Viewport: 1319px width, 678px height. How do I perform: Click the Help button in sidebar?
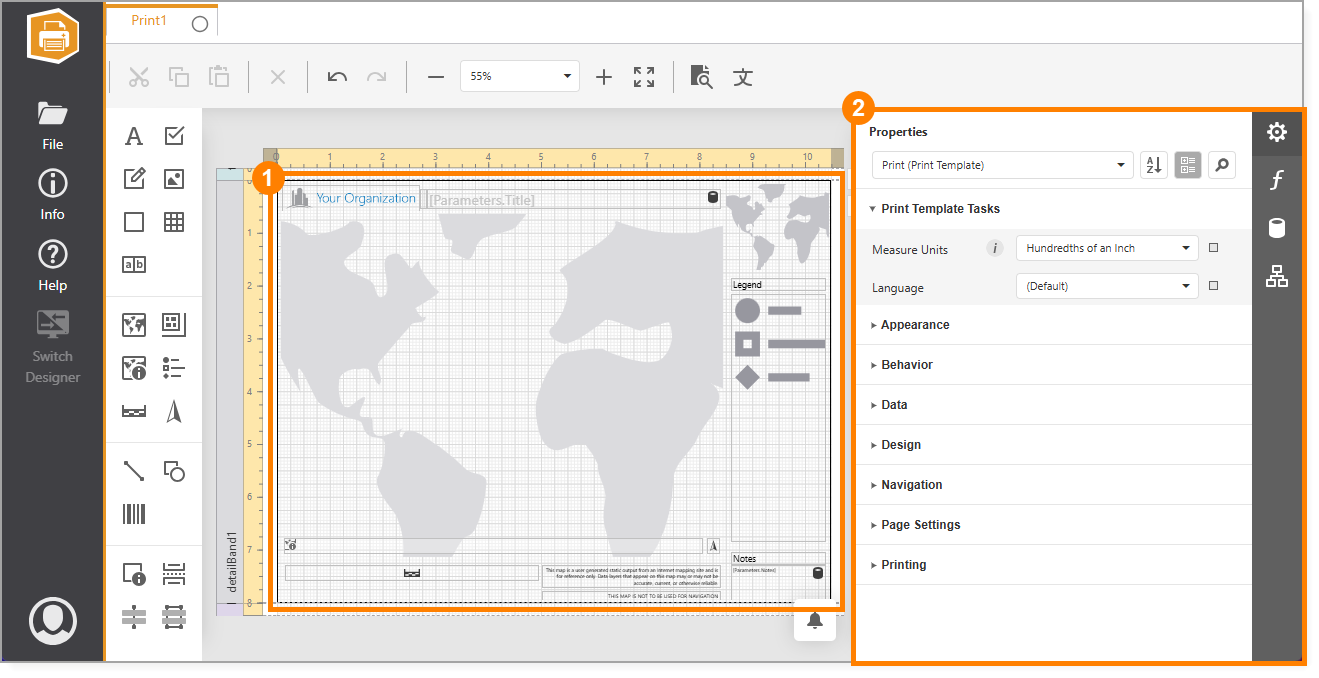tap(52, 266)
